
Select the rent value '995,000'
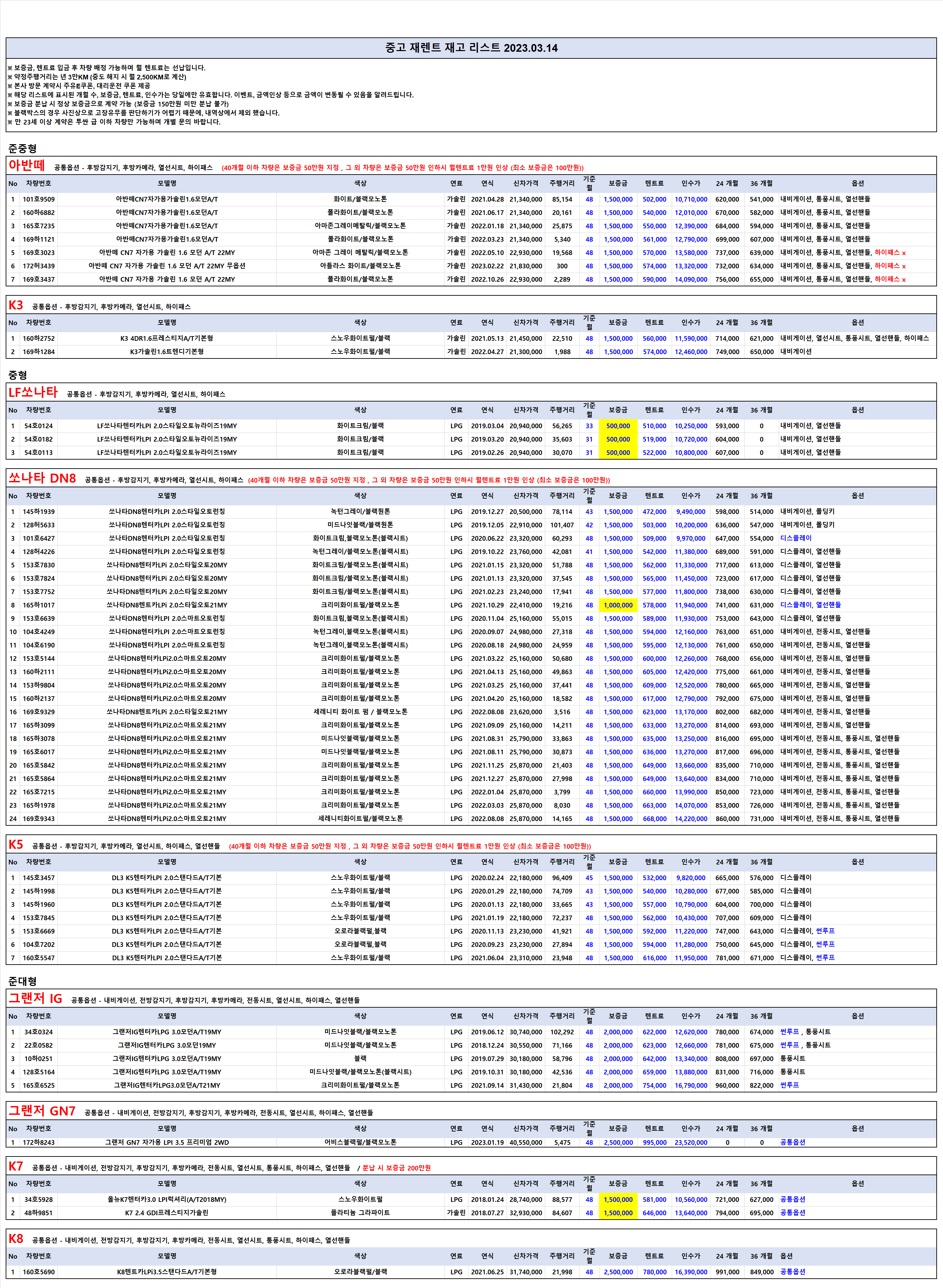(x=655, y=1142)
